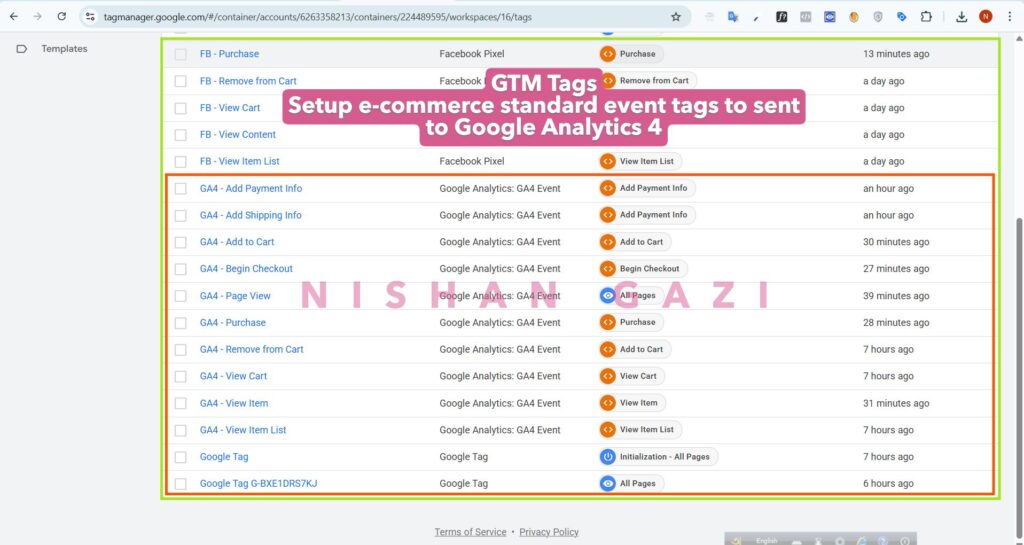Open the Privacy Policy link

point(549,532)
